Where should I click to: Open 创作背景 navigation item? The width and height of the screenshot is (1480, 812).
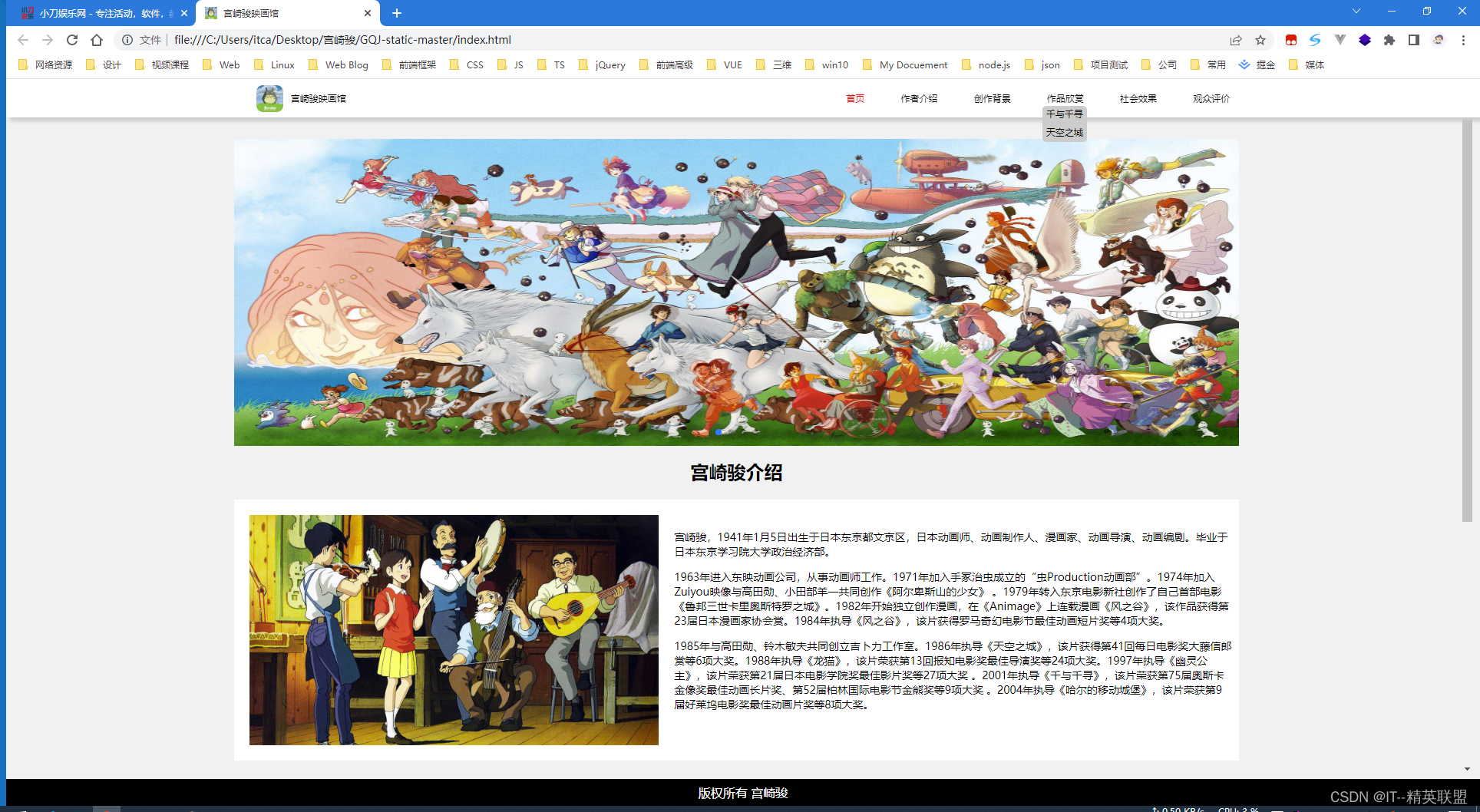point(992,98)
